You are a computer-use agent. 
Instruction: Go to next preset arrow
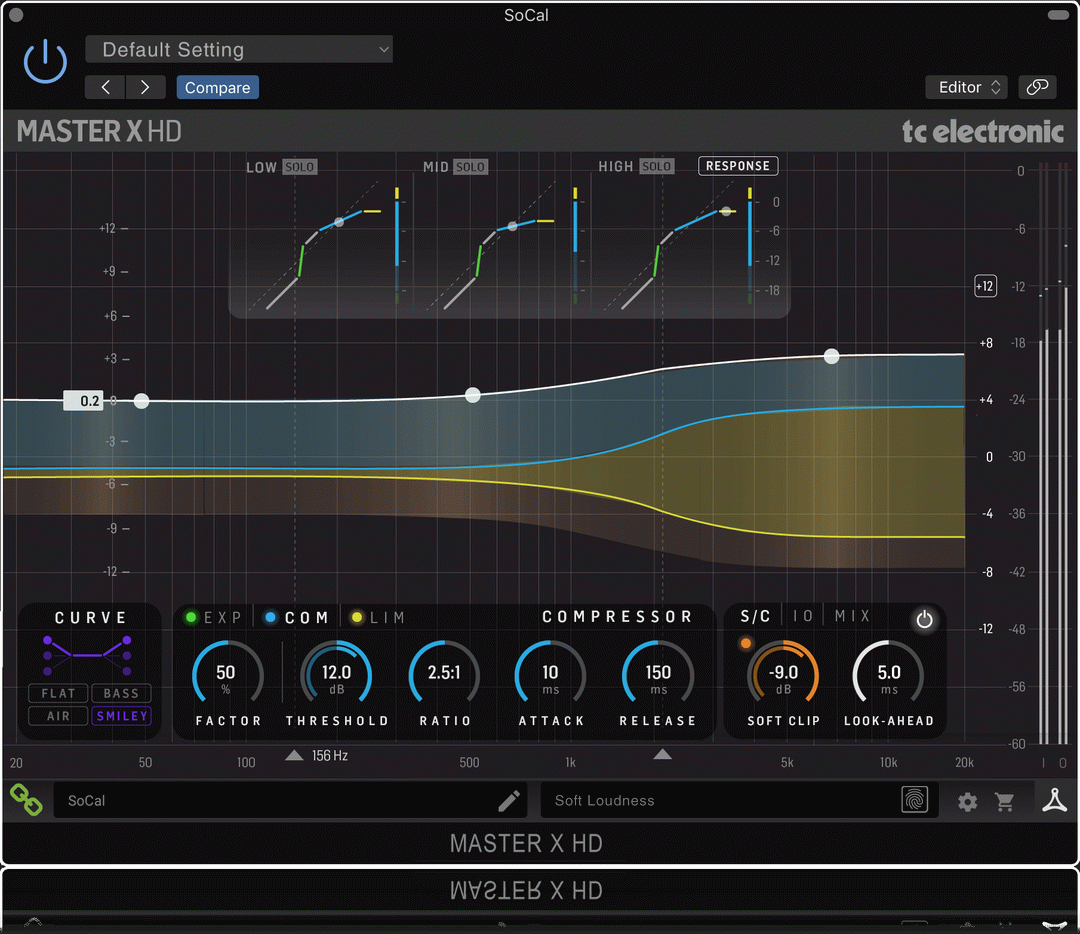pos(145,87)
